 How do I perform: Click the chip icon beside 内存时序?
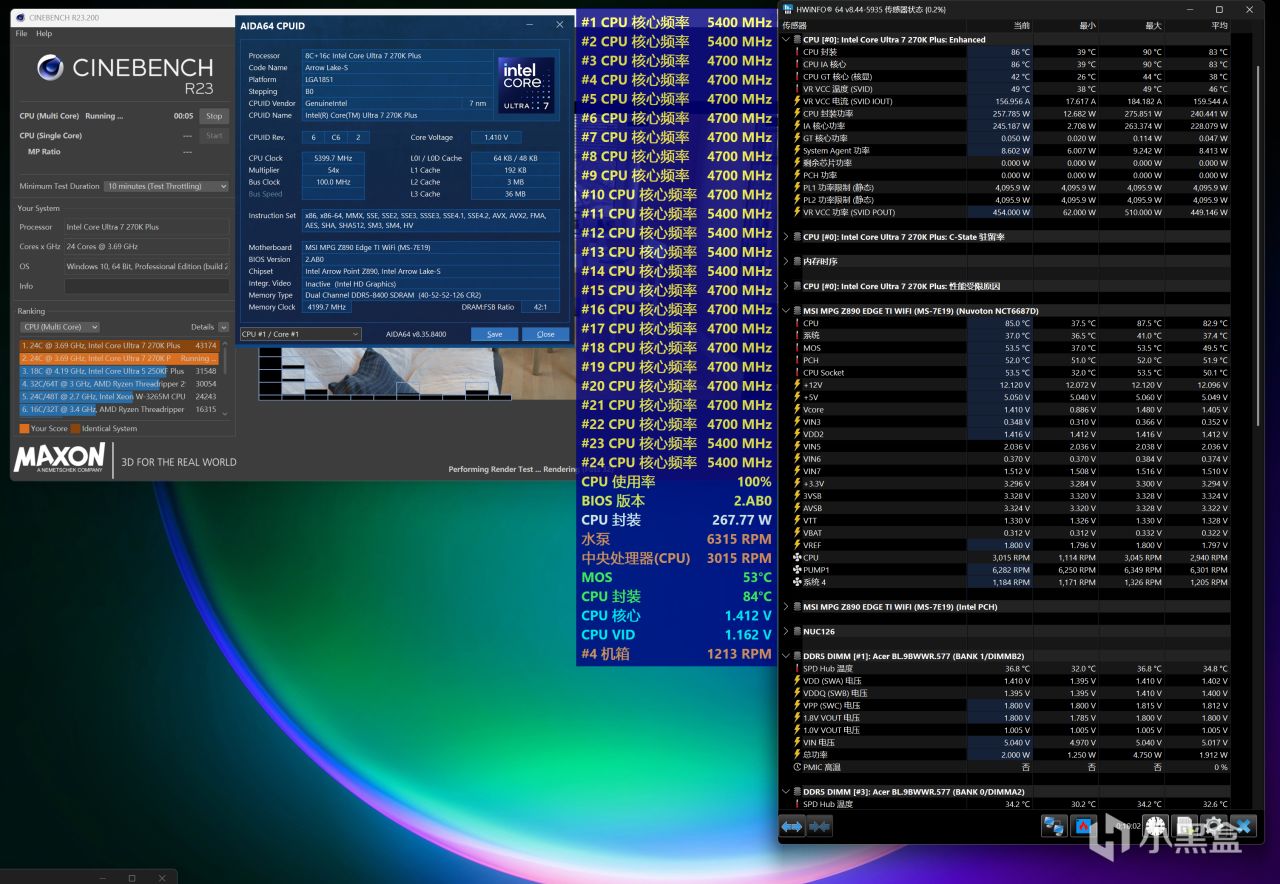click(x=797, y=261)
